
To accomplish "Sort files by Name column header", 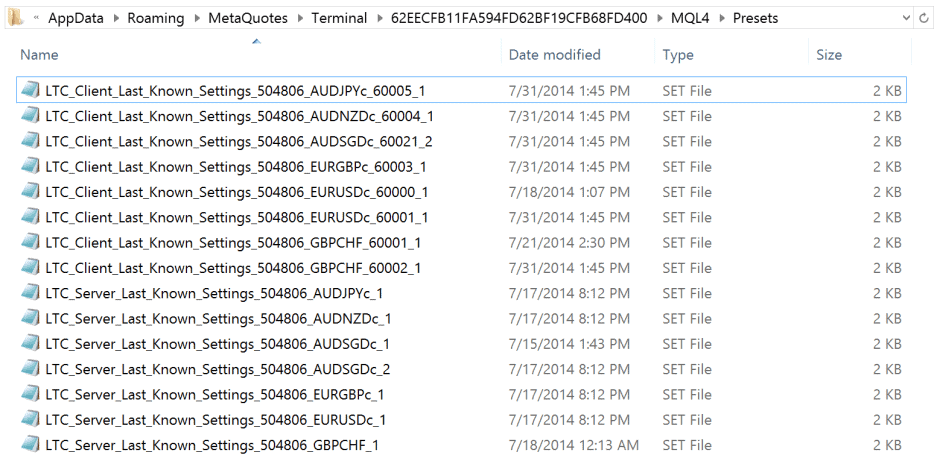I will pos(39,55).
